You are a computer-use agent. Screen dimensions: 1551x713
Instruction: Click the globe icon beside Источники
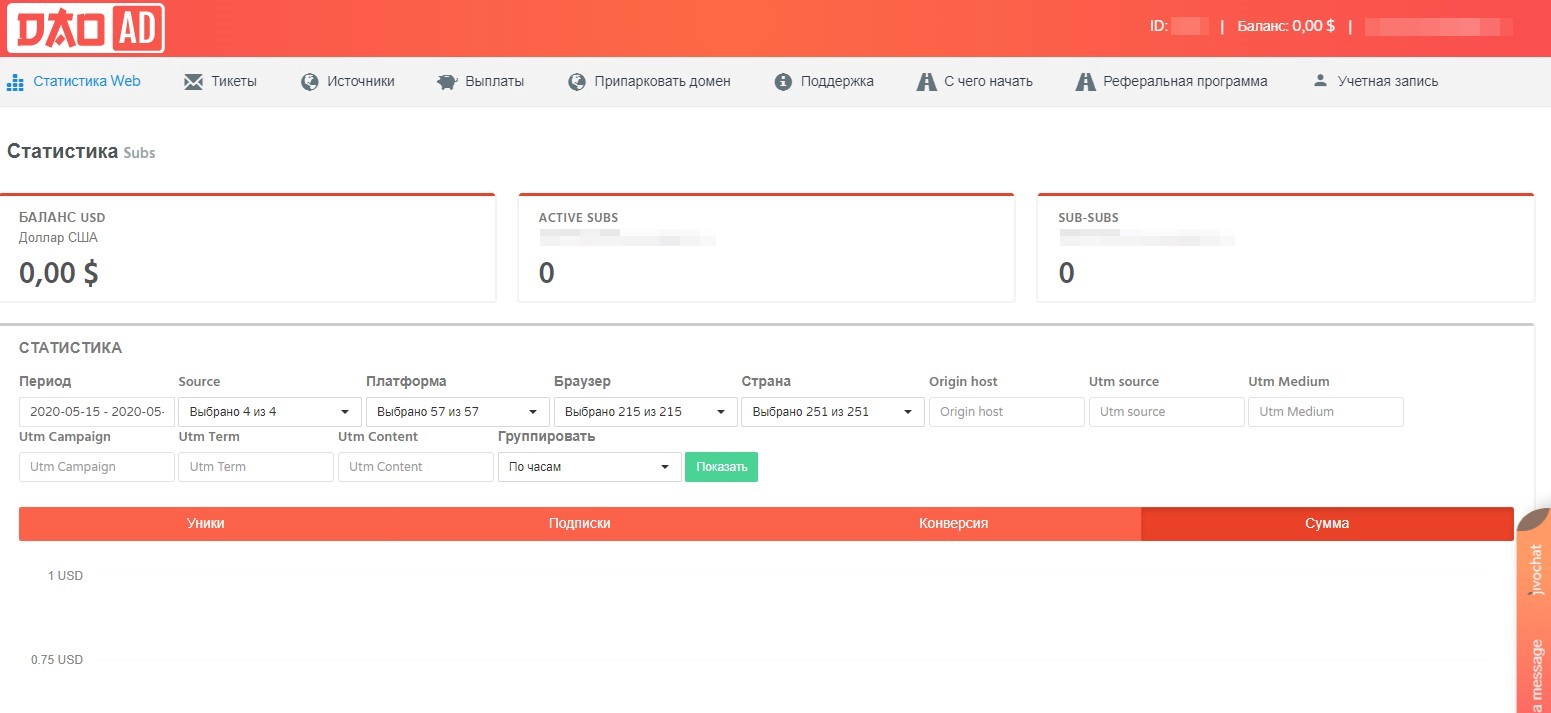point(310,82)
